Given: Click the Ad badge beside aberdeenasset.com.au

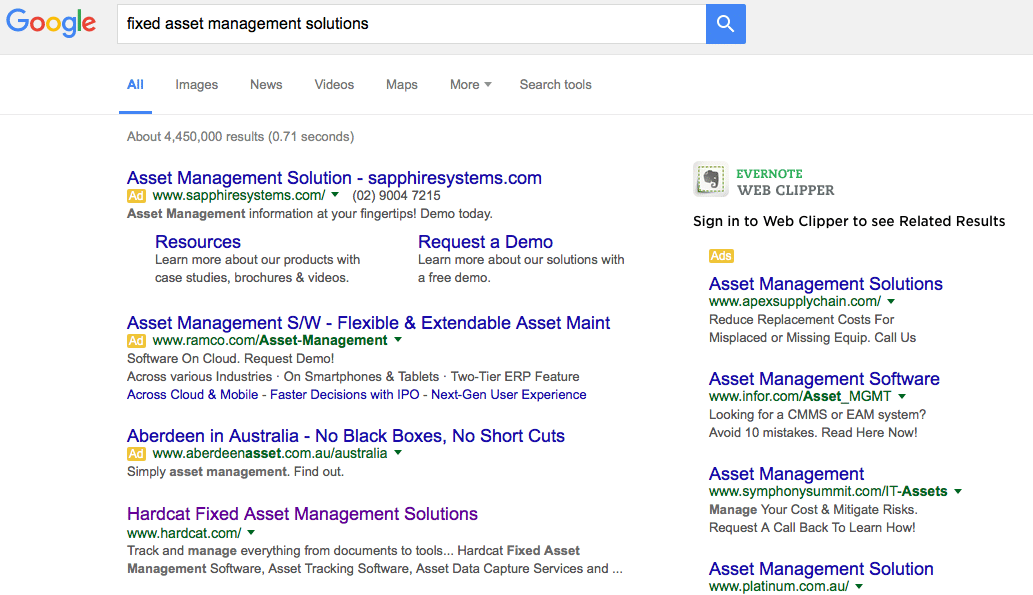Looking at the screenshot, I should pos(136,454).
